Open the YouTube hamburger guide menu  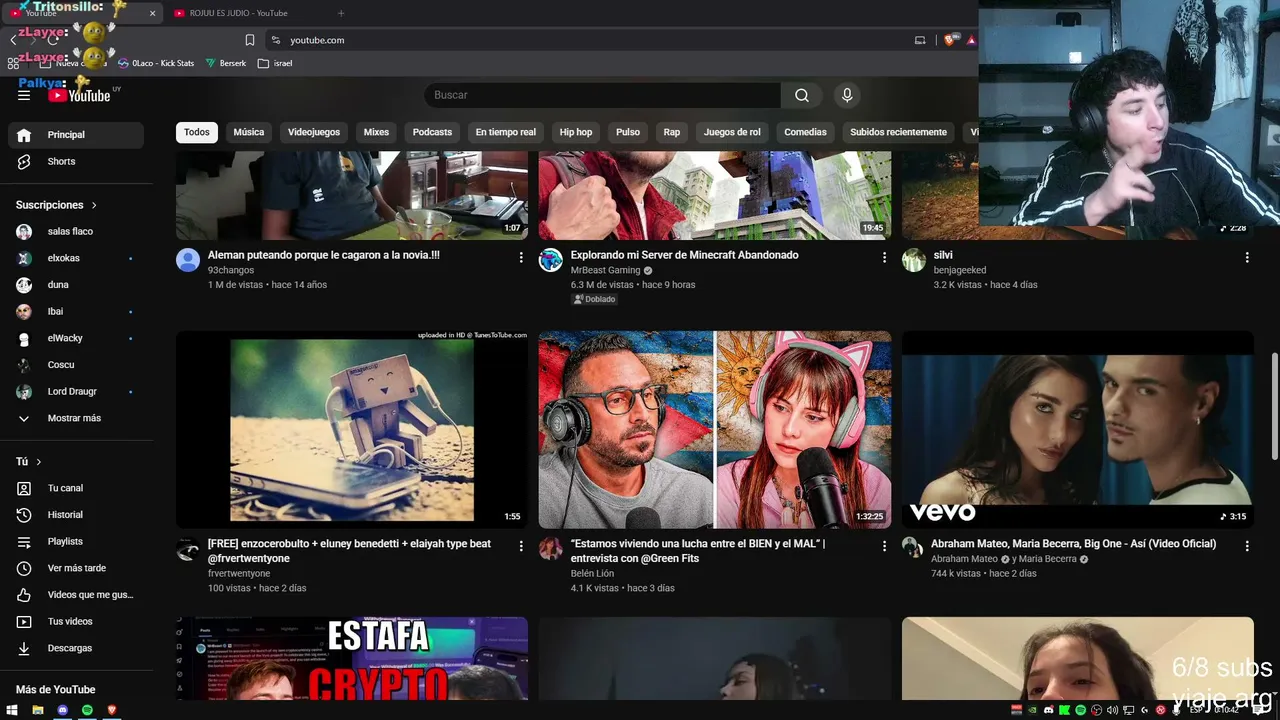pos(24,95)
